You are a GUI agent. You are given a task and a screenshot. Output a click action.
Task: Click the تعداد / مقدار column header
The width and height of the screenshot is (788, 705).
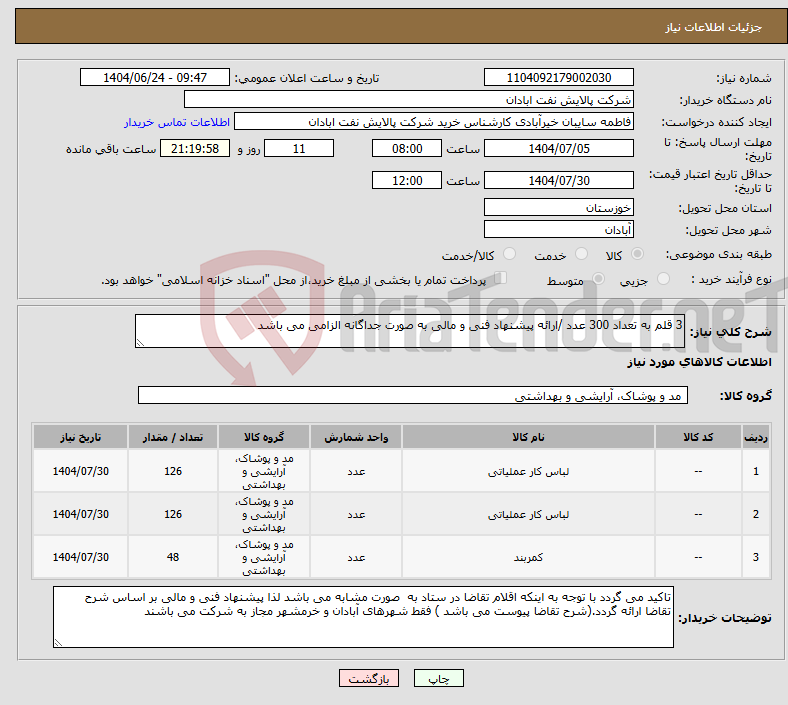(x=173, y=437)
